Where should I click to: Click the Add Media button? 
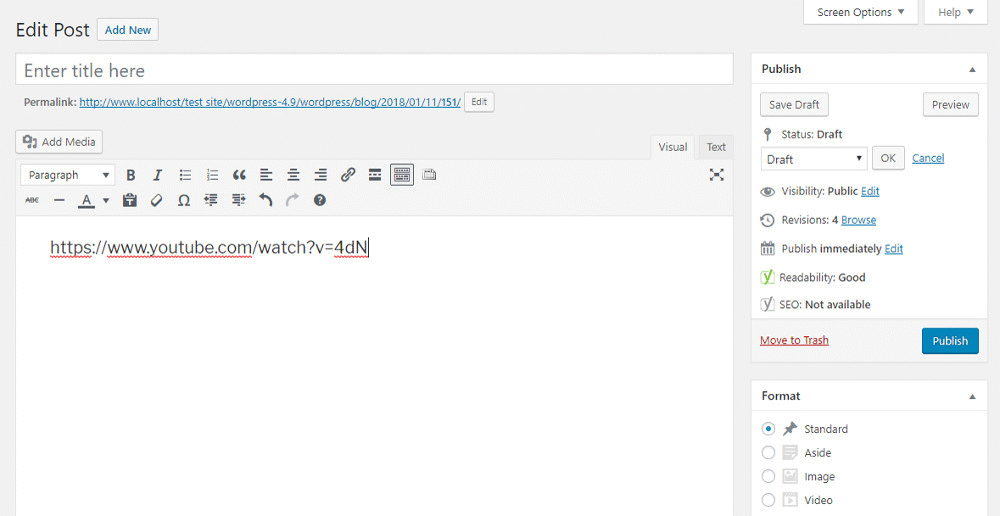click(x=59, y=142)
